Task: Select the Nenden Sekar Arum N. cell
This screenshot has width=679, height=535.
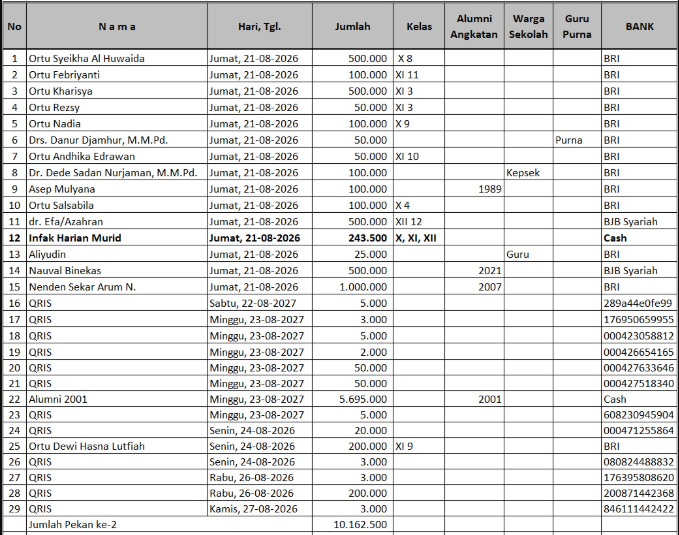Action: click(117, 287)
